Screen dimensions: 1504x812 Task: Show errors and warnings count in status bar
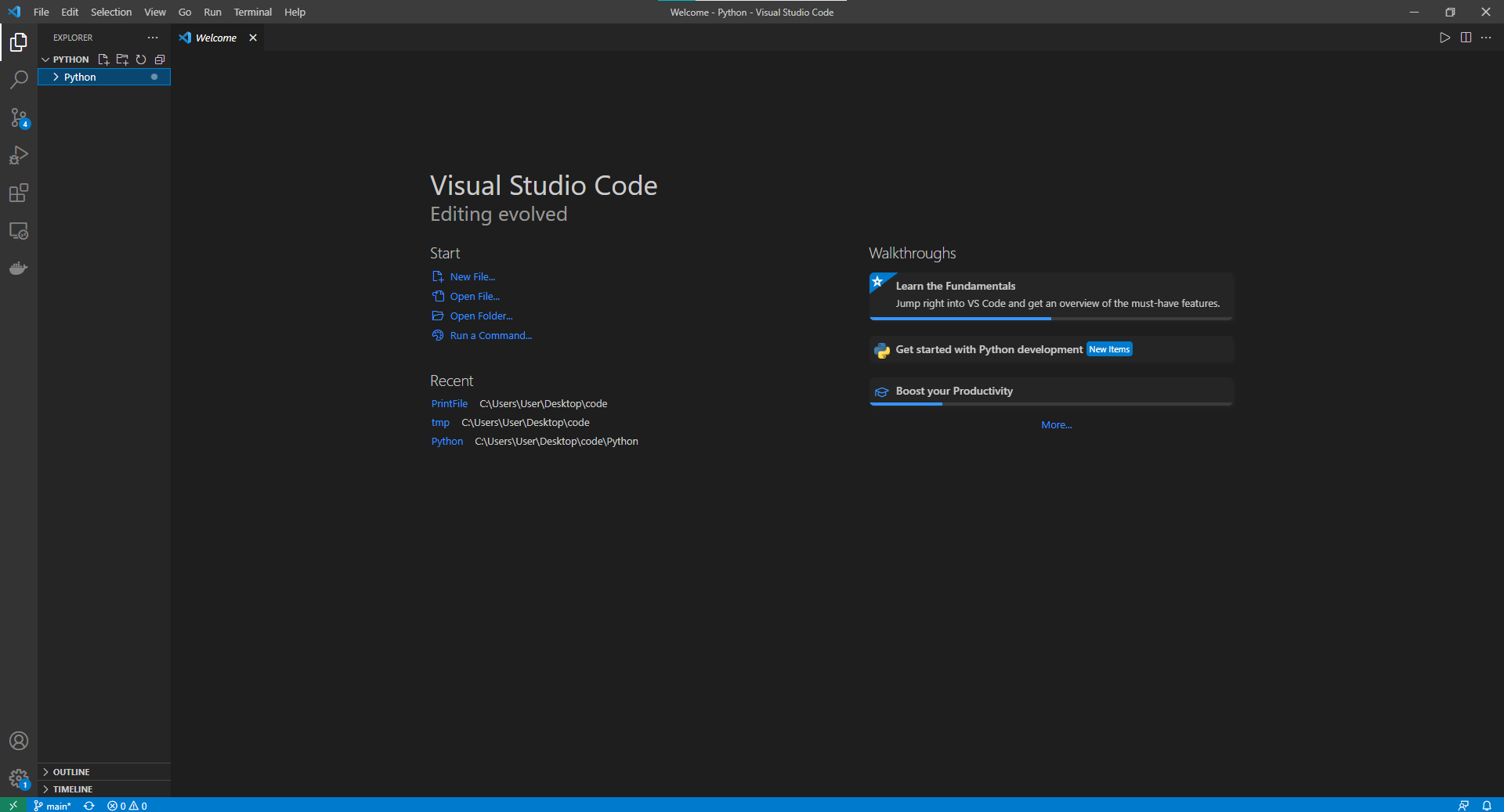pyautogui.click(x=127, y=806)
